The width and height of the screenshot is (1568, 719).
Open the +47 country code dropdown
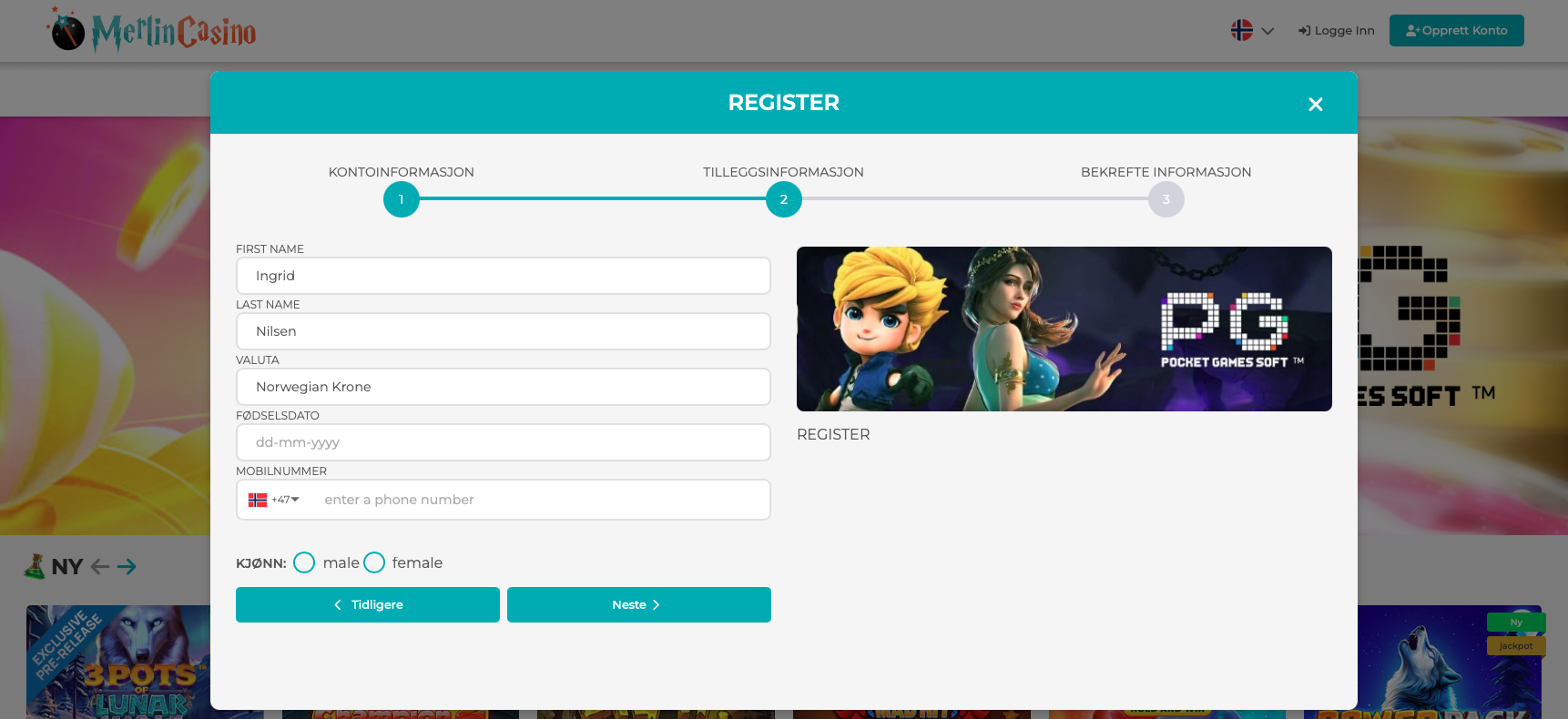click(274, 500)
